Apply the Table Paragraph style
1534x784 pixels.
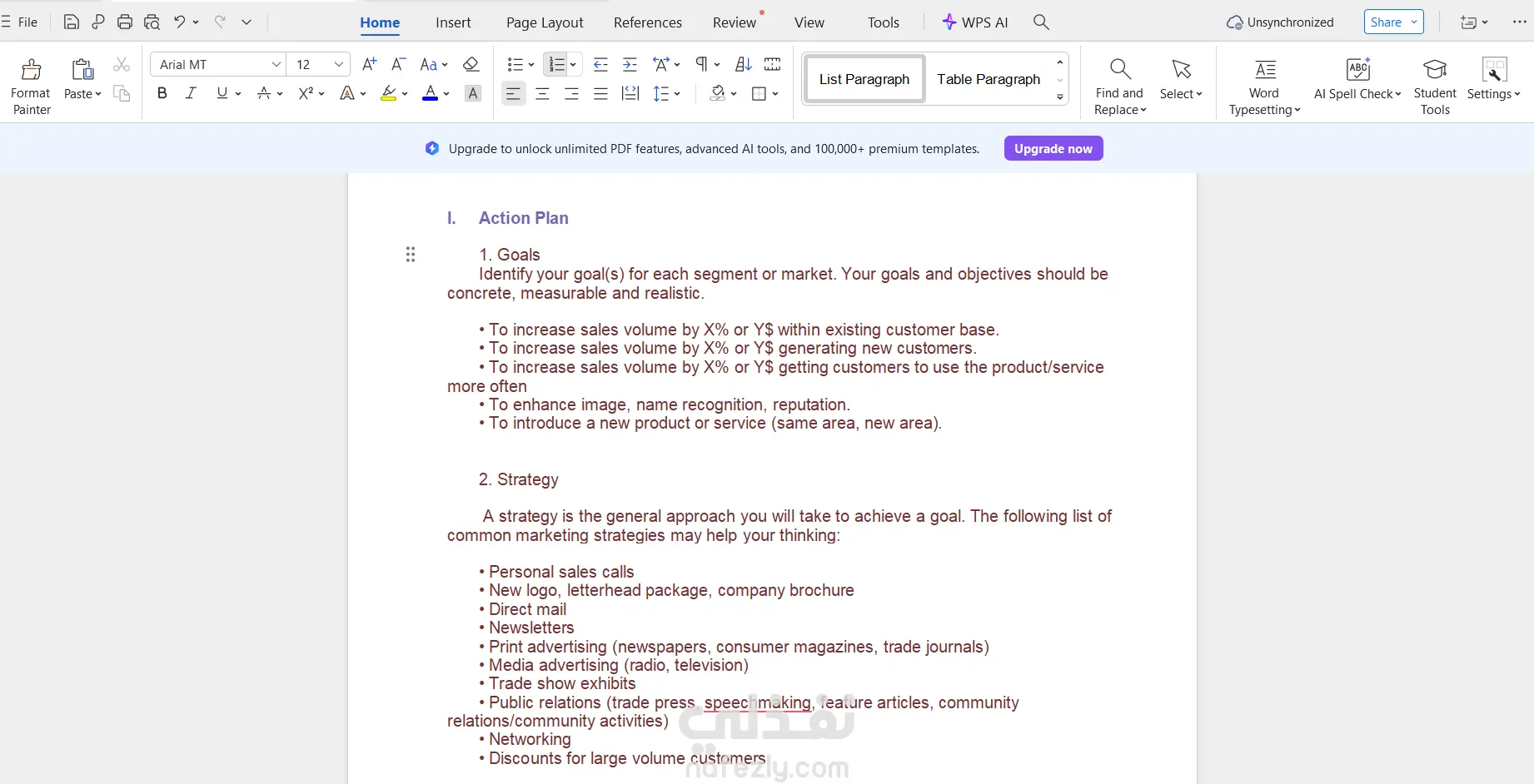click(989, 79)
